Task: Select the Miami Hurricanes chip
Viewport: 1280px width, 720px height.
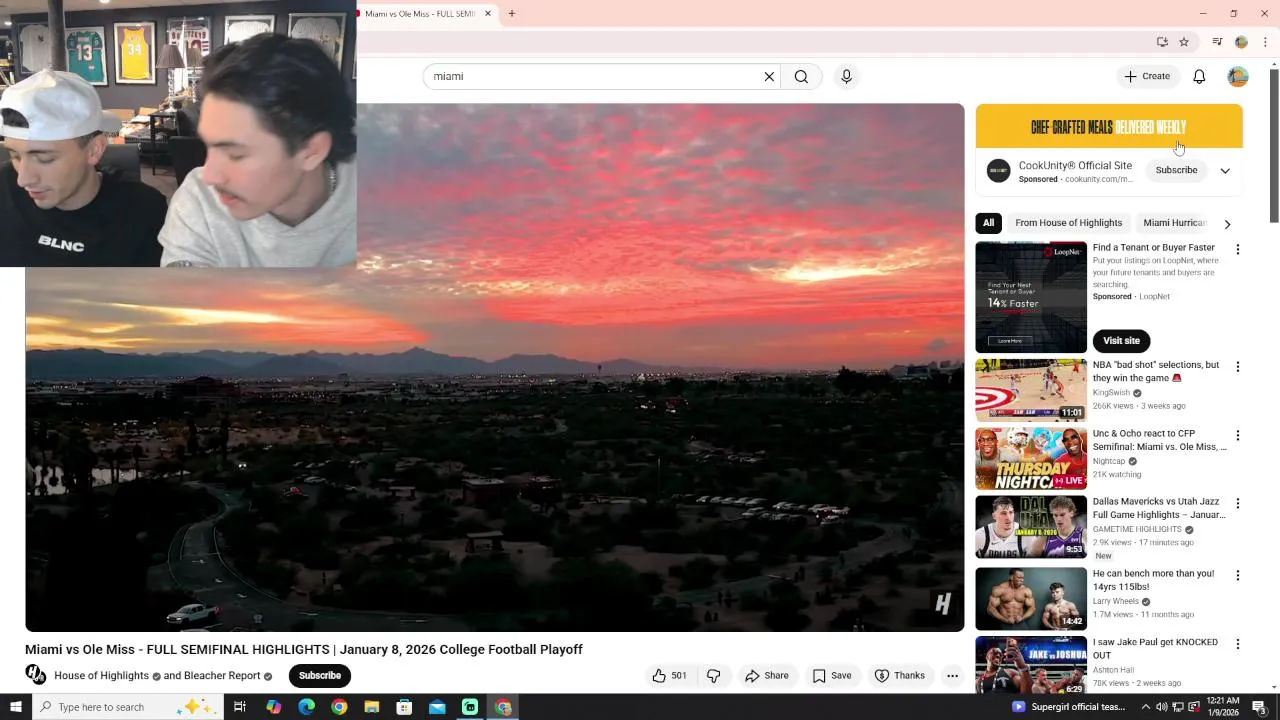Action: pyautogui.click(x=1175, y=223)
